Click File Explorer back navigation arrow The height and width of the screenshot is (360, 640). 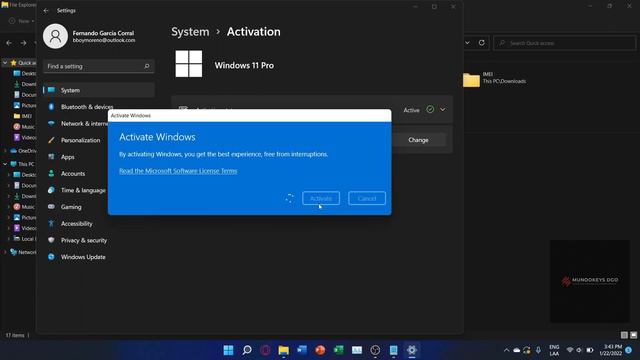pos(9,43)
